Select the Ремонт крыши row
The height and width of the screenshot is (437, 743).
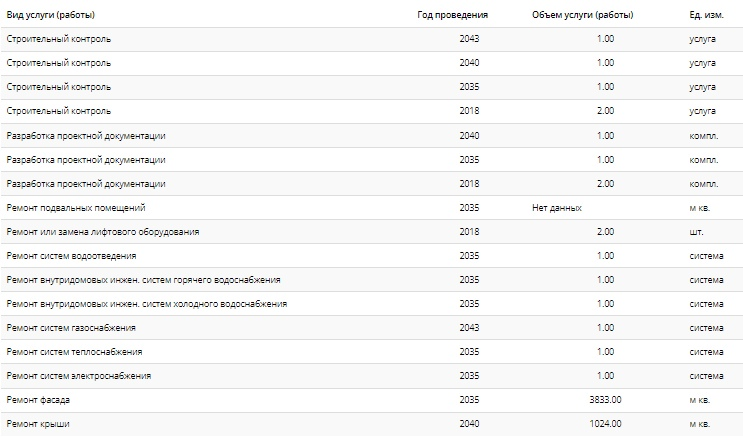tap(372, 424)
